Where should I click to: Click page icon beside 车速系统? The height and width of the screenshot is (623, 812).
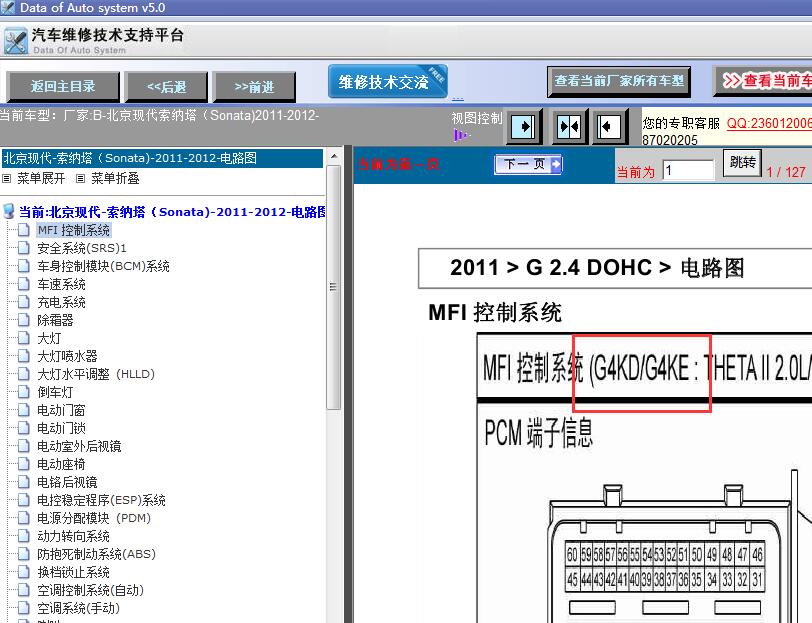tap(23, 284)
